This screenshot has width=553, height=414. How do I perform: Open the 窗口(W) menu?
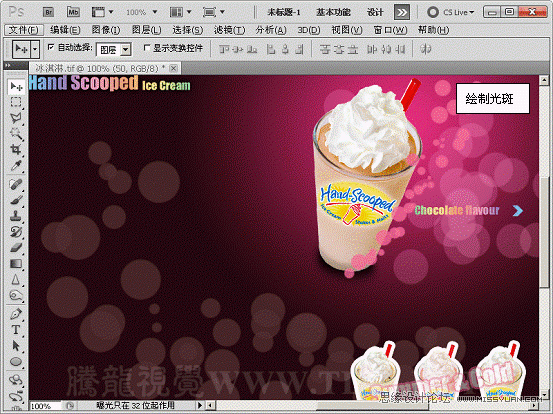pos(390,30)
